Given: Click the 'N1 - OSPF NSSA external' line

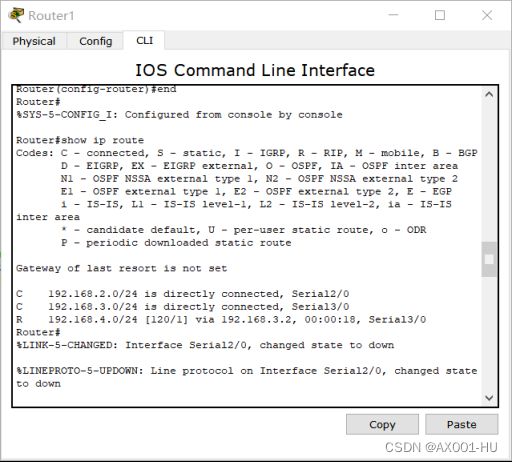Looking at the screenshot, I should click(259, 179).
